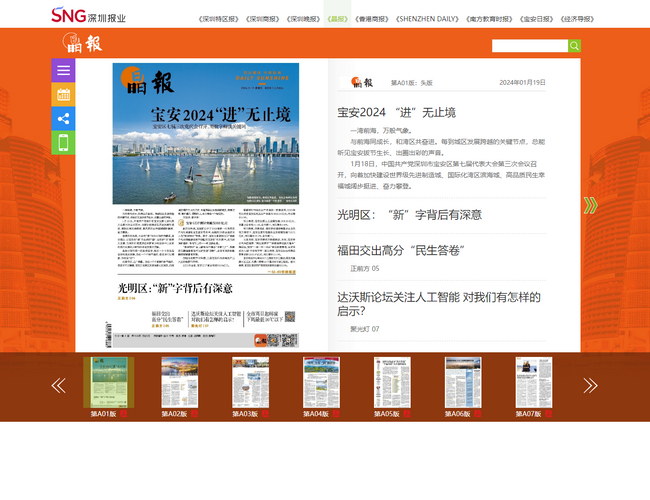Viewport: 650px width, 500px height.
Task: Click the blue share icon
Action: [x=63, y=119]
